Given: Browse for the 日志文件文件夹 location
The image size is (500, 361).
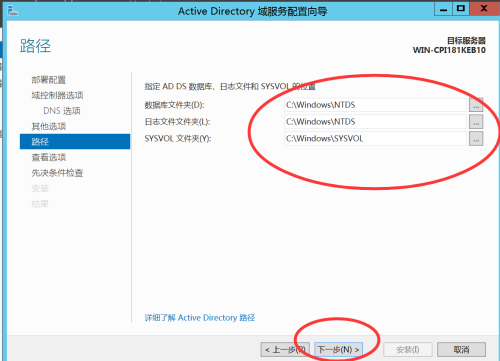Looking at the screenshot, I should pyautogui.click(x=476, y=122).
